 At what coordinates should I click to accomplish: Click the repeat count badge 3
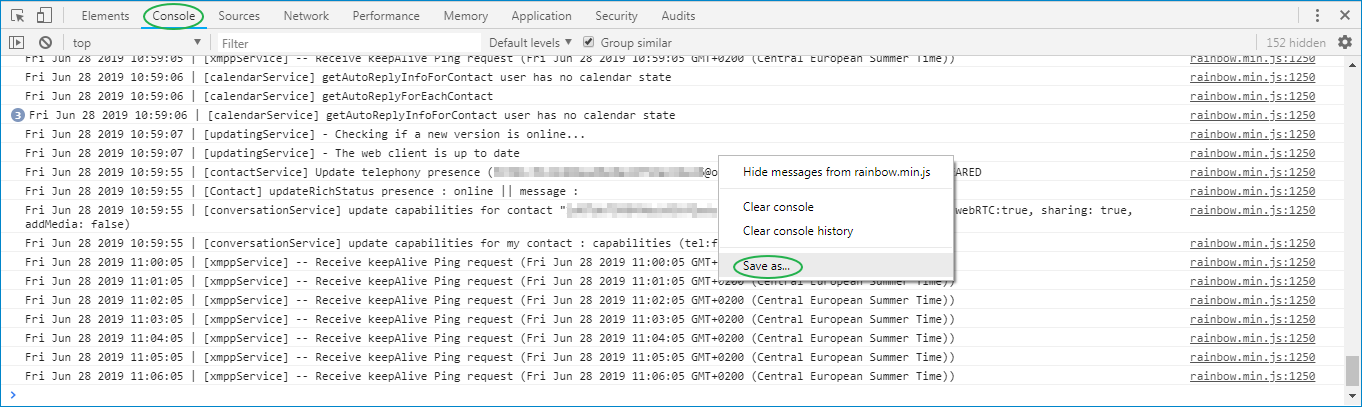(x=17, y=115)
